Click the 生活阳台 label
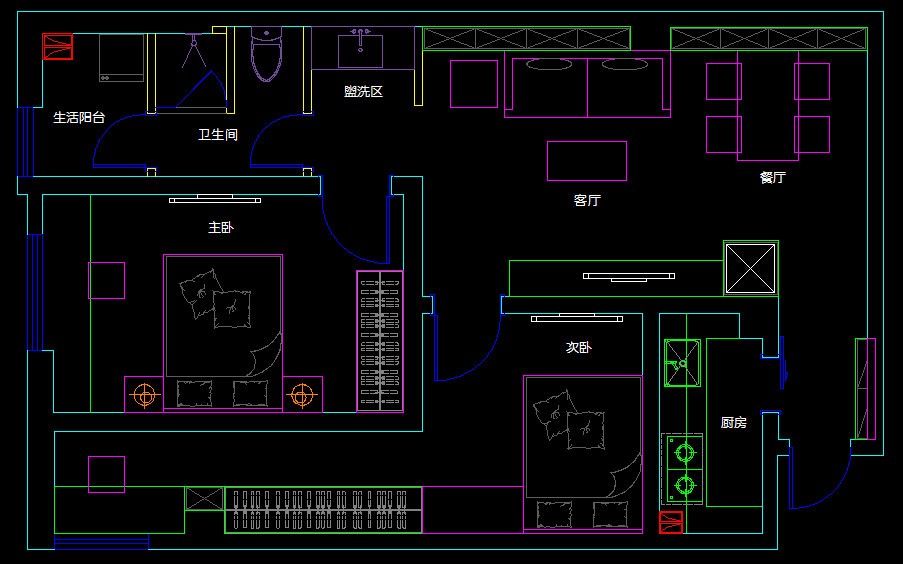The height and width of the screenshot is (564, 903). point(79,118)
